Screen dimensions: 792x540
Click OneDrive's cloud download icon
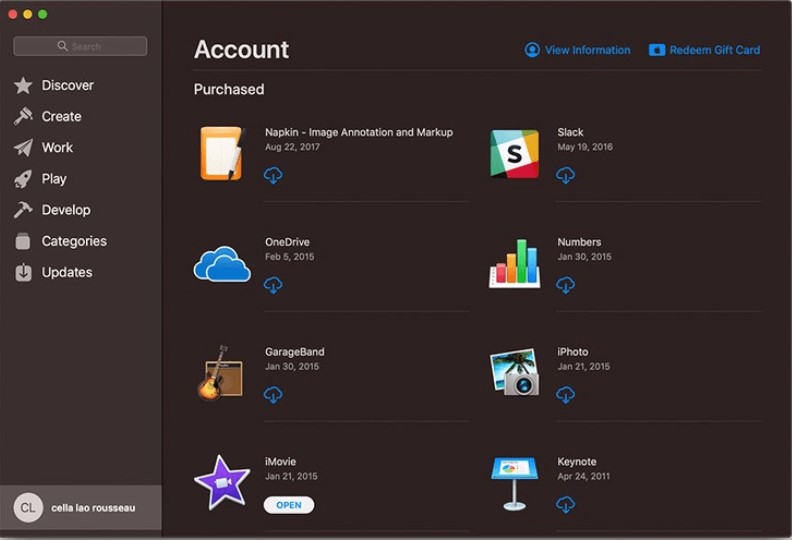273,285
